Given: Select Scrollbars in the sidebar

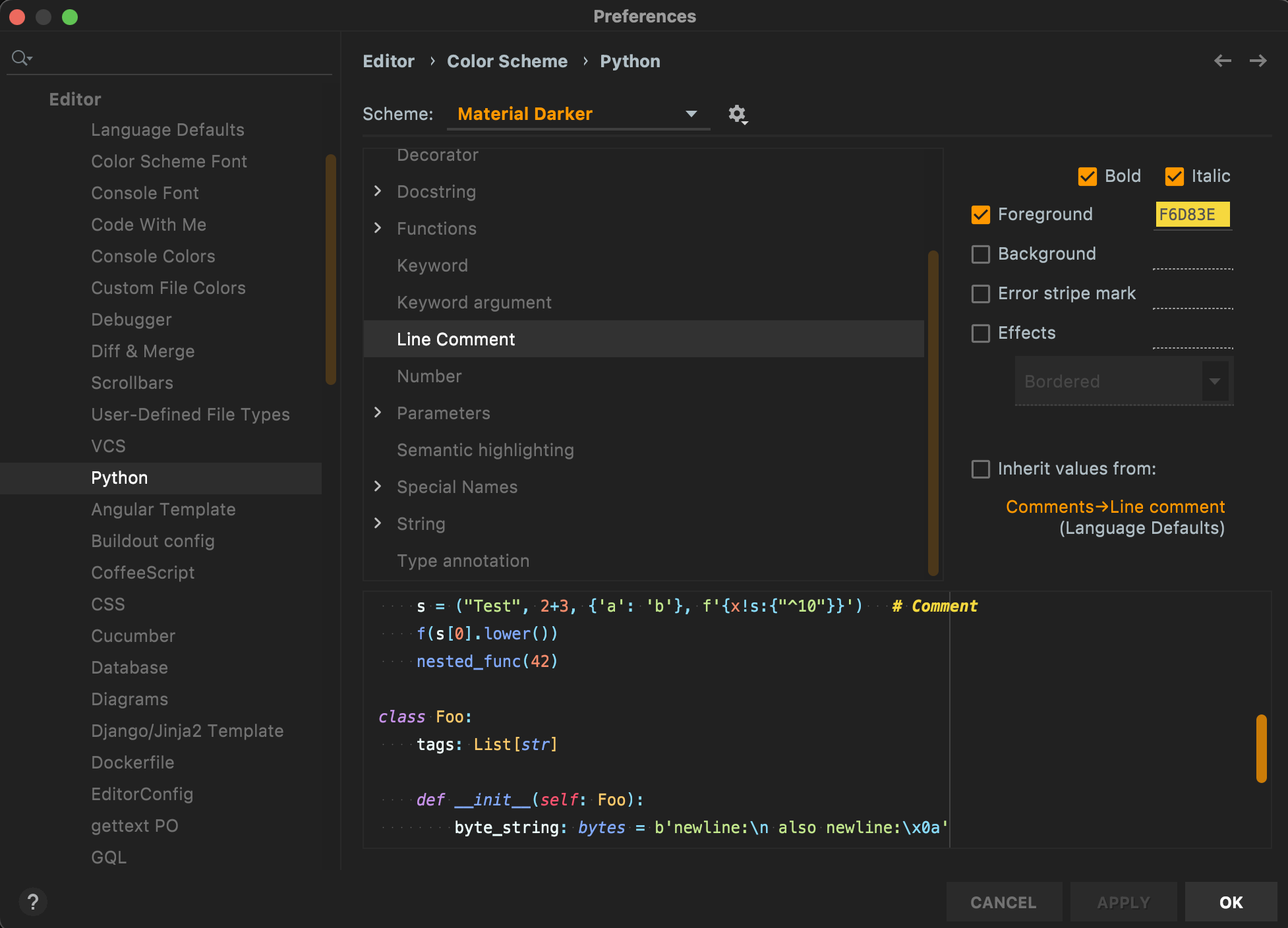Looking at the screenshot, I should (x=132, y=383).
